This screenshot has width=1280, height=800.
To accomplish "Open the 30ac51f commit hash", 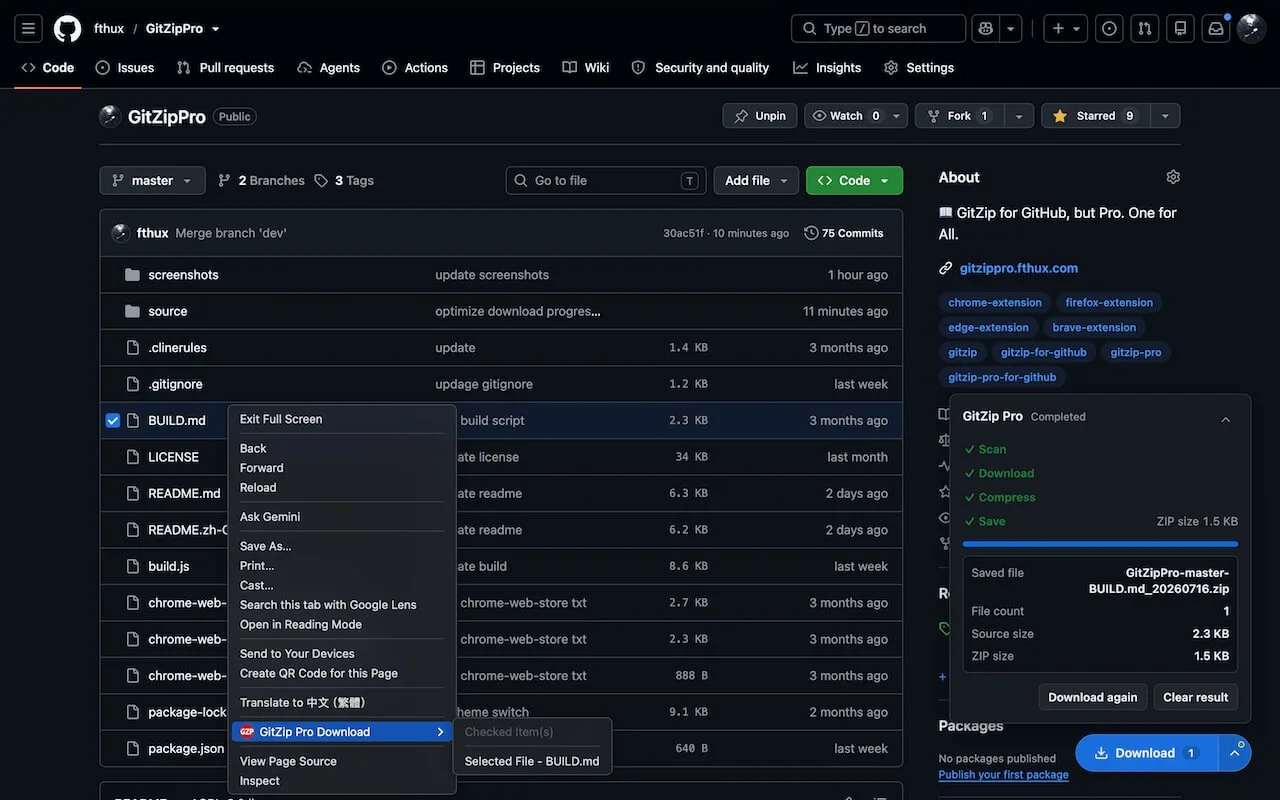I will click(684, 233).
